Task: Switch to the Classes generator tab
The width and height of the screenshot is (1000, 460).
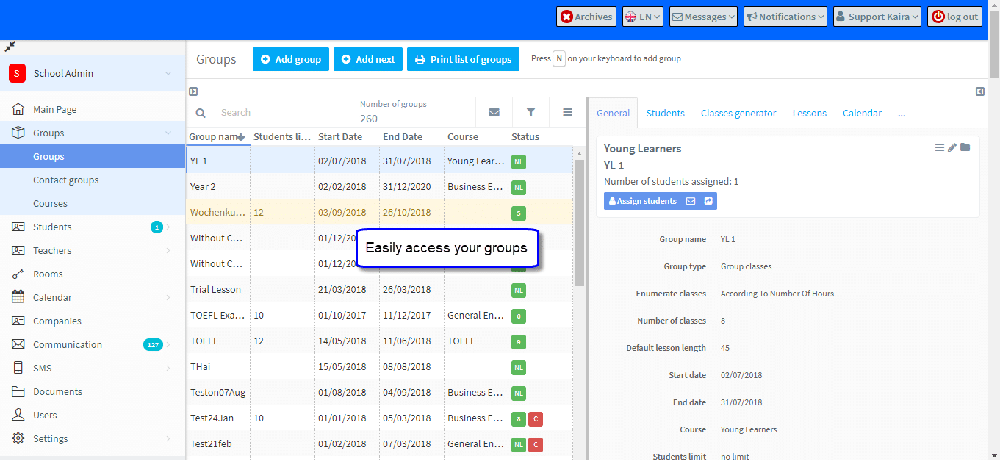Action: pyautogui.click(x=739, y=113)
